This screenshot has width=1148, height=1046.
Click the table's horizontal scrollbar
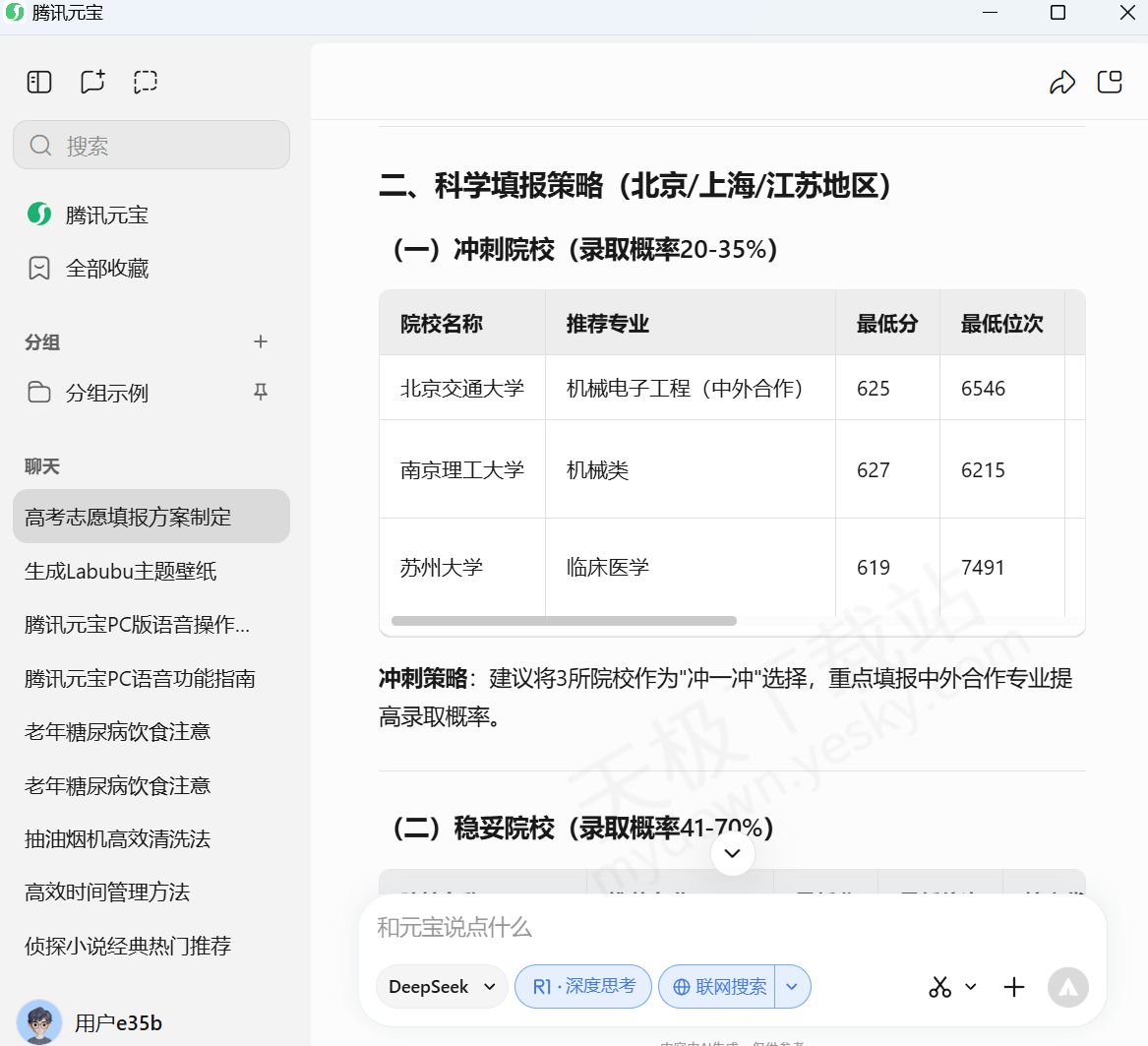[x=564, y=621]
